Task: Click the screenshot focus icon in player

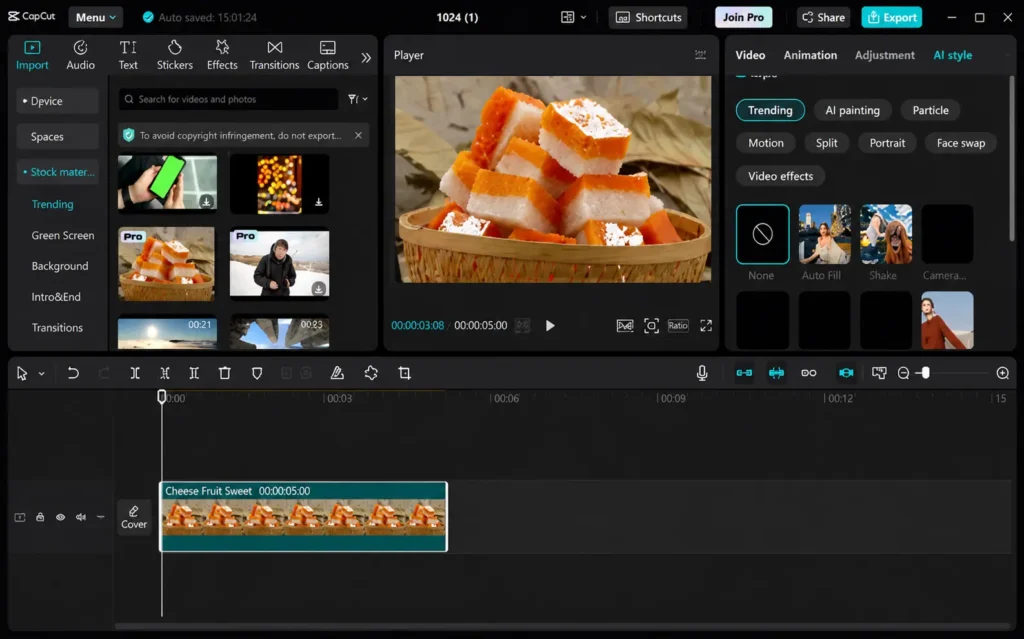Action: [x=651, y=325]
